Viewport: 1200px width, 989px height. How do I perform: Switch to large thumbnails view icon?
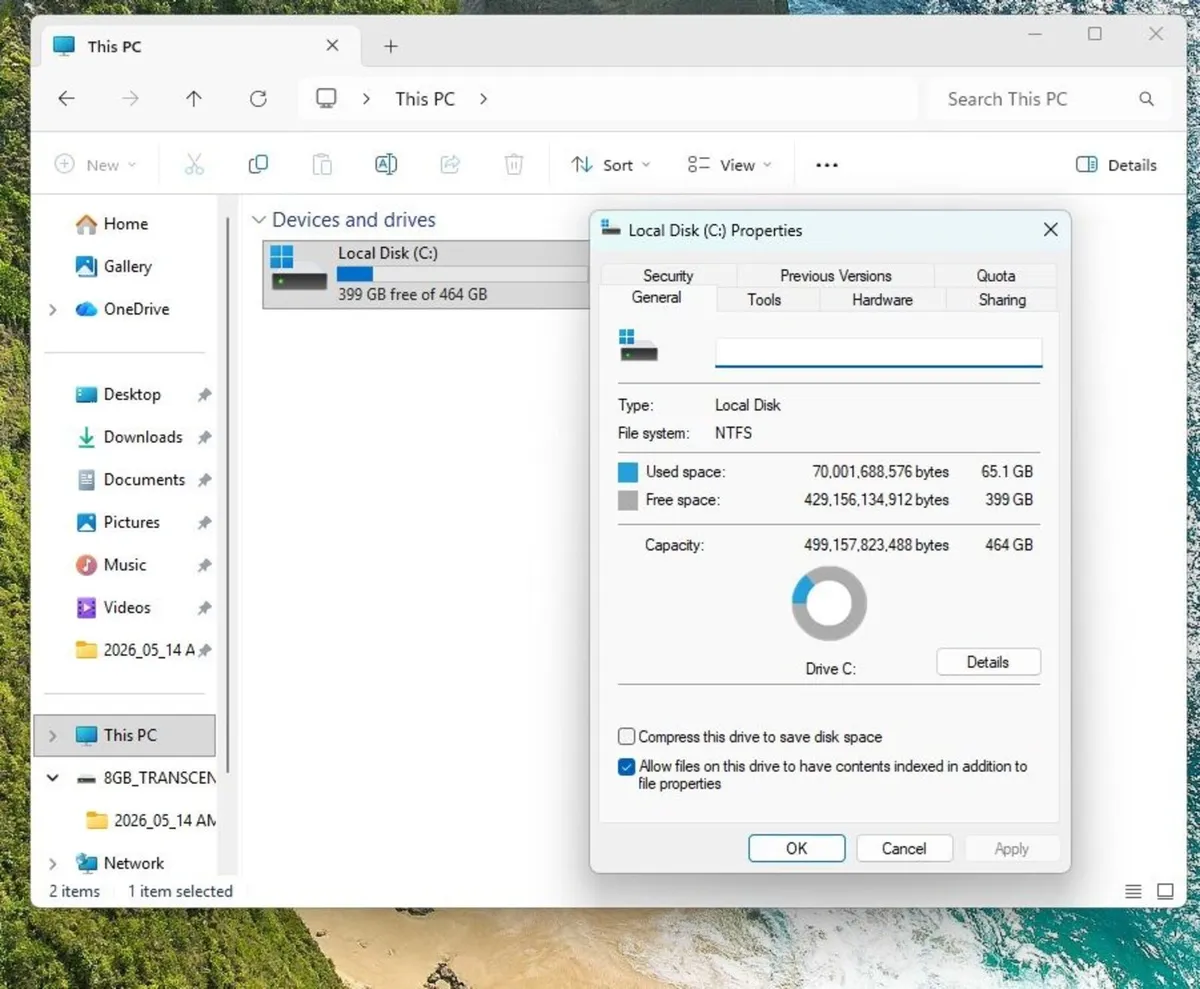tap(1165, 891)
